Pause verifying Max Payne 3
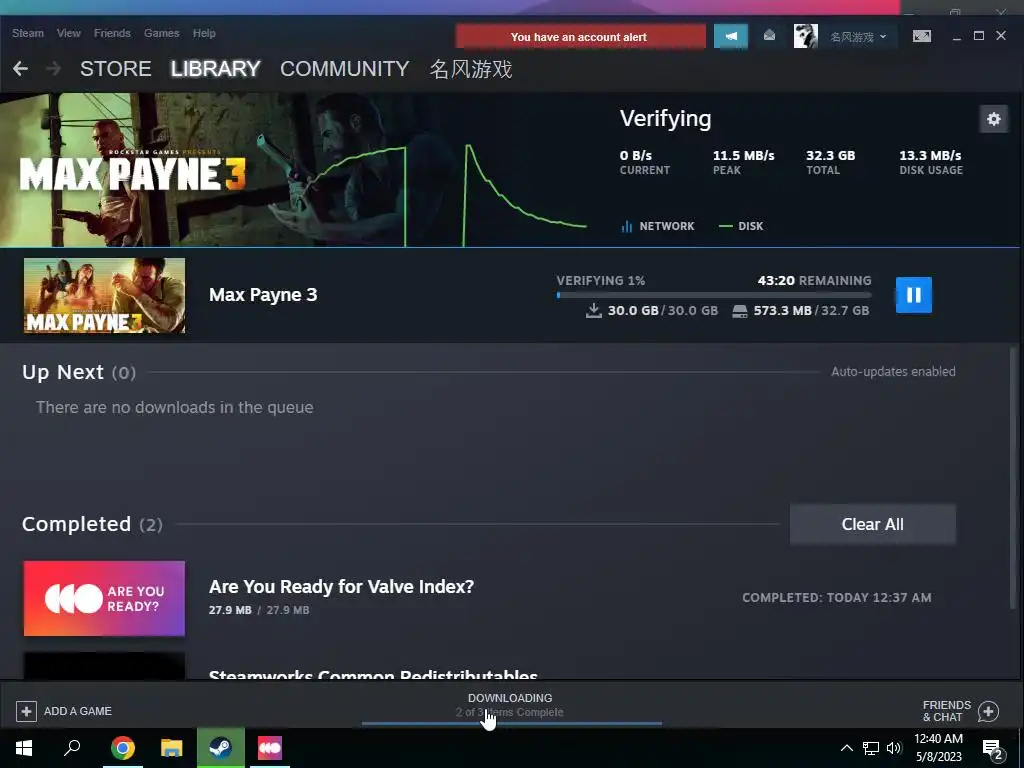The image size is (1024, 768). coord(913,295)
